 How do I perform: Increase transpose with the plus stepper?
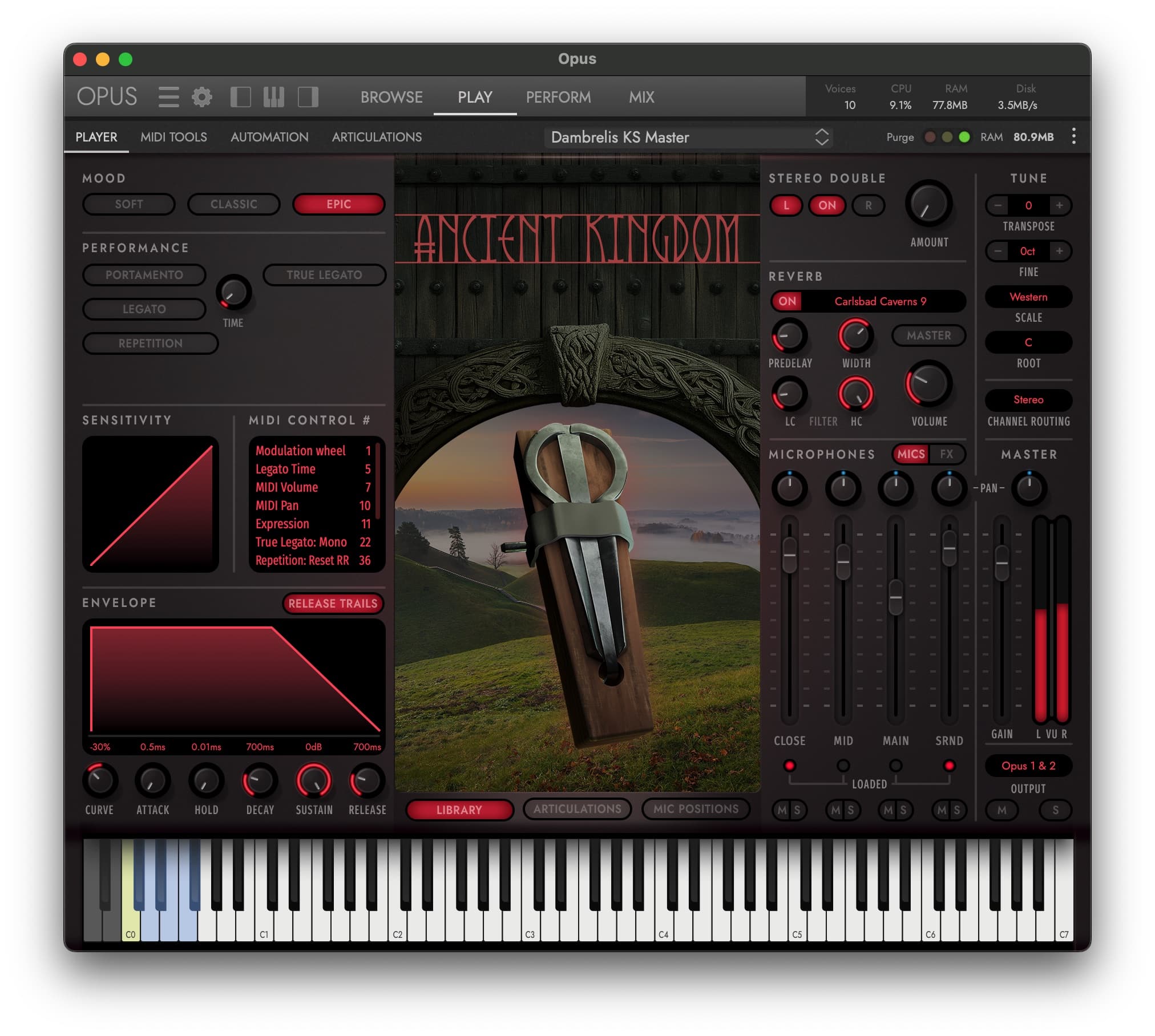[1059, 205]
